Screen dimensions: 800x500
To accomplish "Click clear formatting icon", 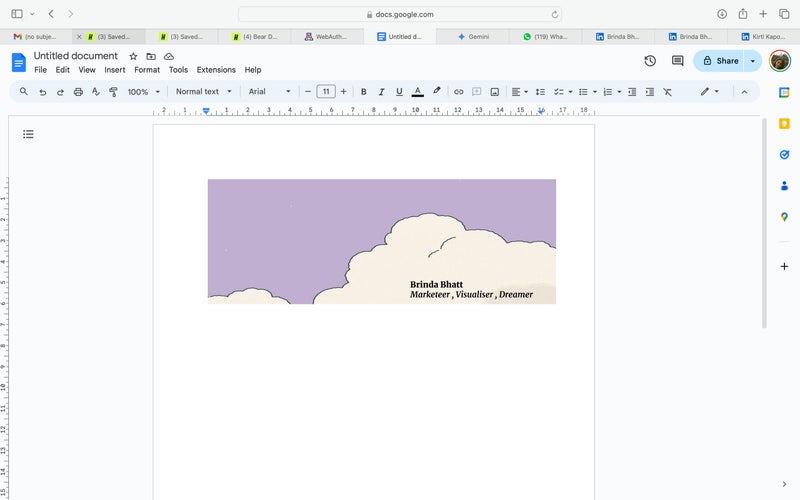I will (667, 92).
